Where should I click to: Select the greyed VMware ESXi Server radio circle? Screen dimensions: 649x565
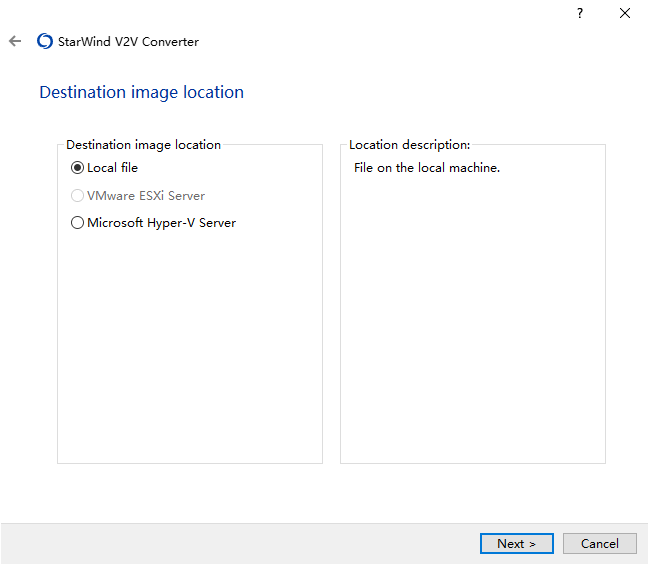tap(77, 195)
